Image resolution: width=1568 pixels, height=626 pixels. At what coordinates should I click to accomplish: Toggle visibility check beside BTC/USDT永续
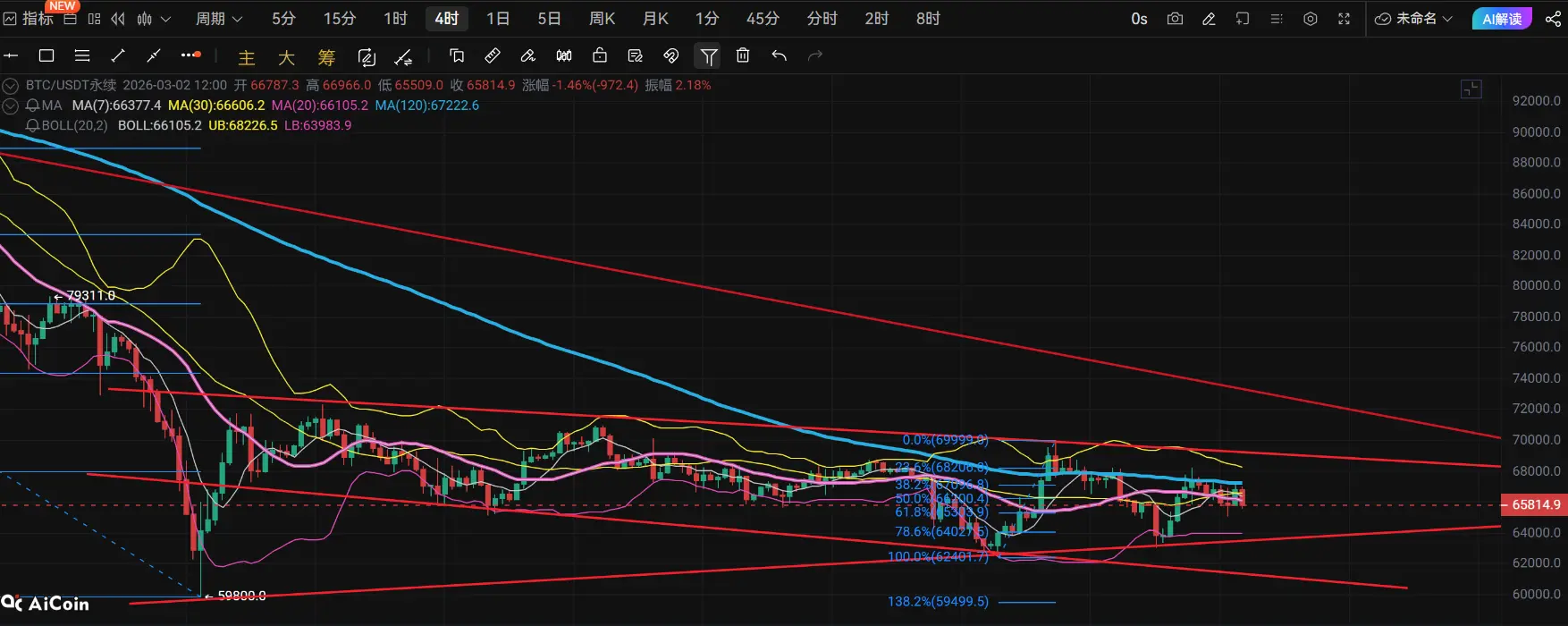pyautogui.click(x=11, y=86)
